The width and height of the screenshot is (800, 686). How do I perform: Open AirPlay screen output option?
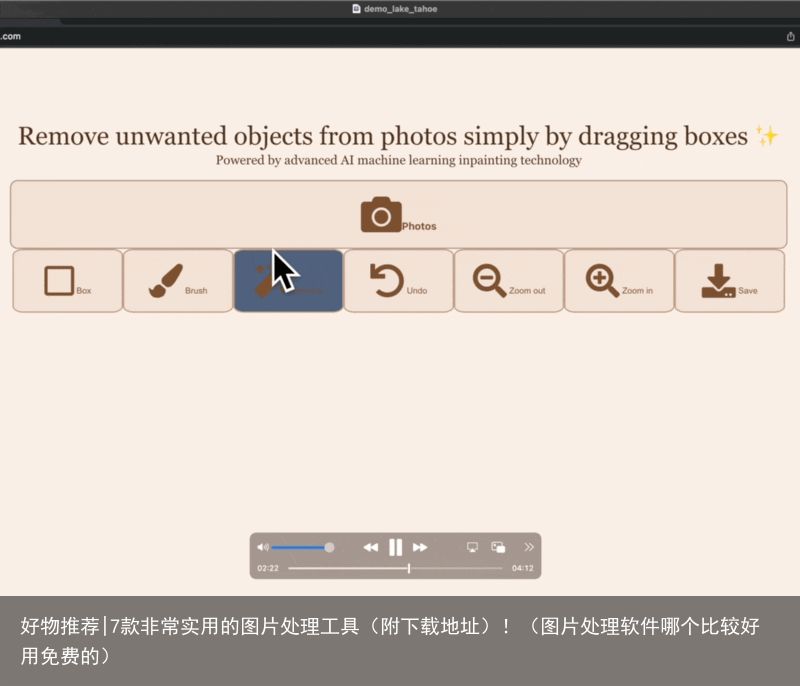[472, 547]
